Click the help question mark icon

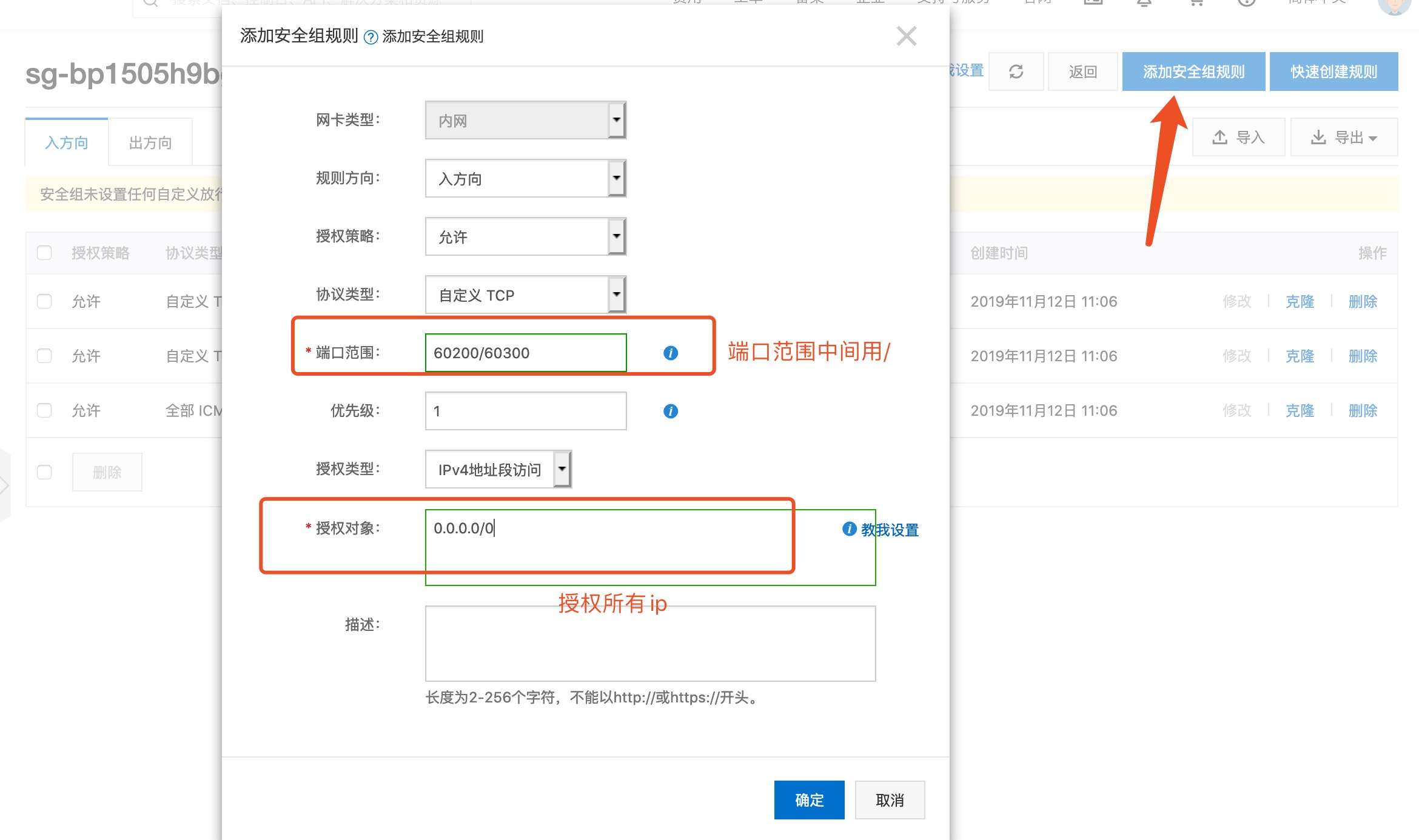tap(371, 38)
